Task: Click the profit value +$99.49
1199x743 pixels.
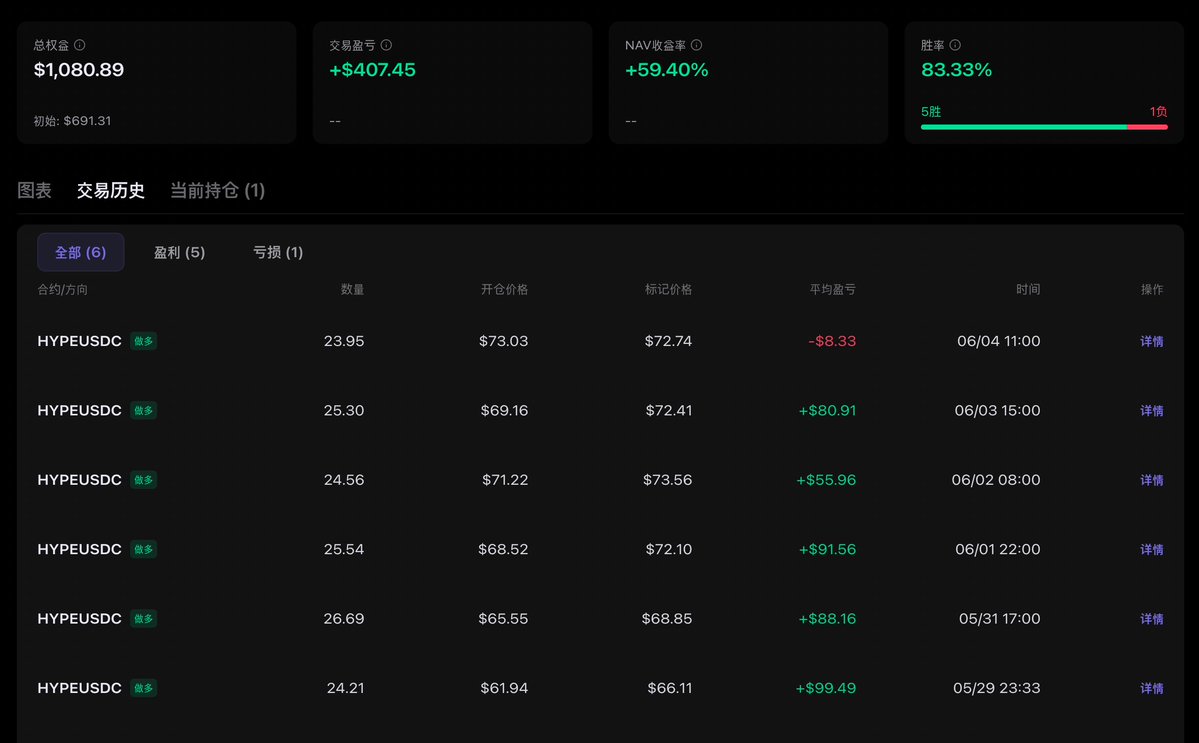Action: click(826, 688)
